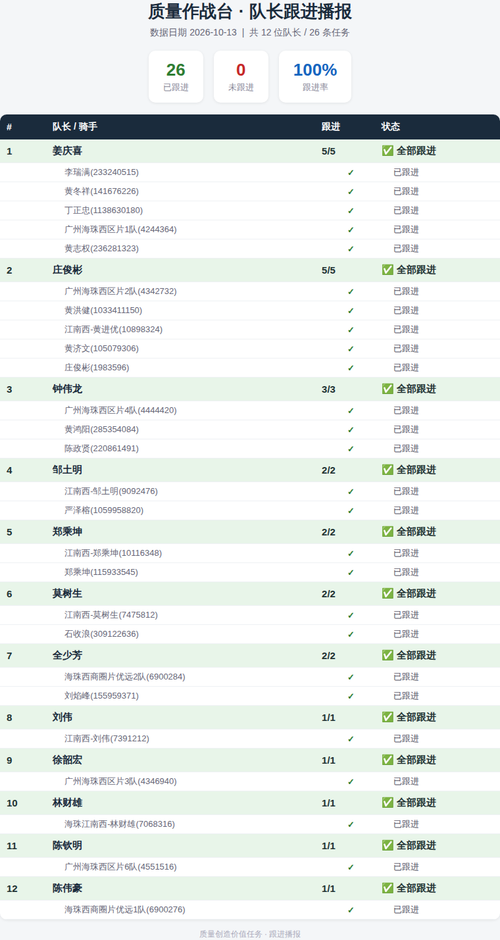This screenshot has height=940, width=500.
Task: Select captain row 钟伟龙
Action: tap(250, 389)
